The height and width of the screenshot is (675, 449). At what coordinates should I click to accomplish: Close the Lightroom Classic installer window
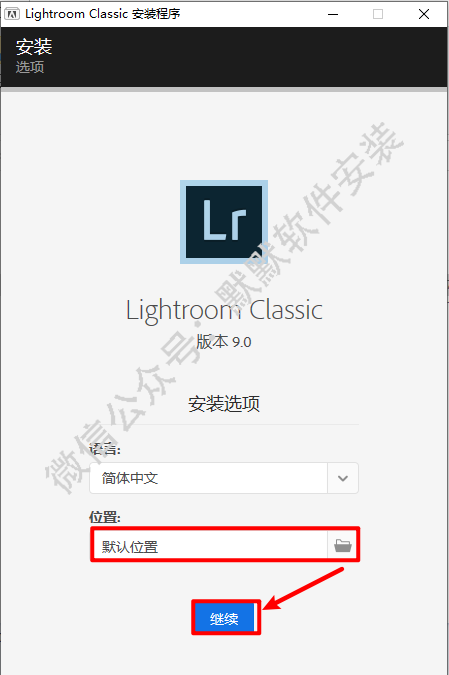pos(424,14)
